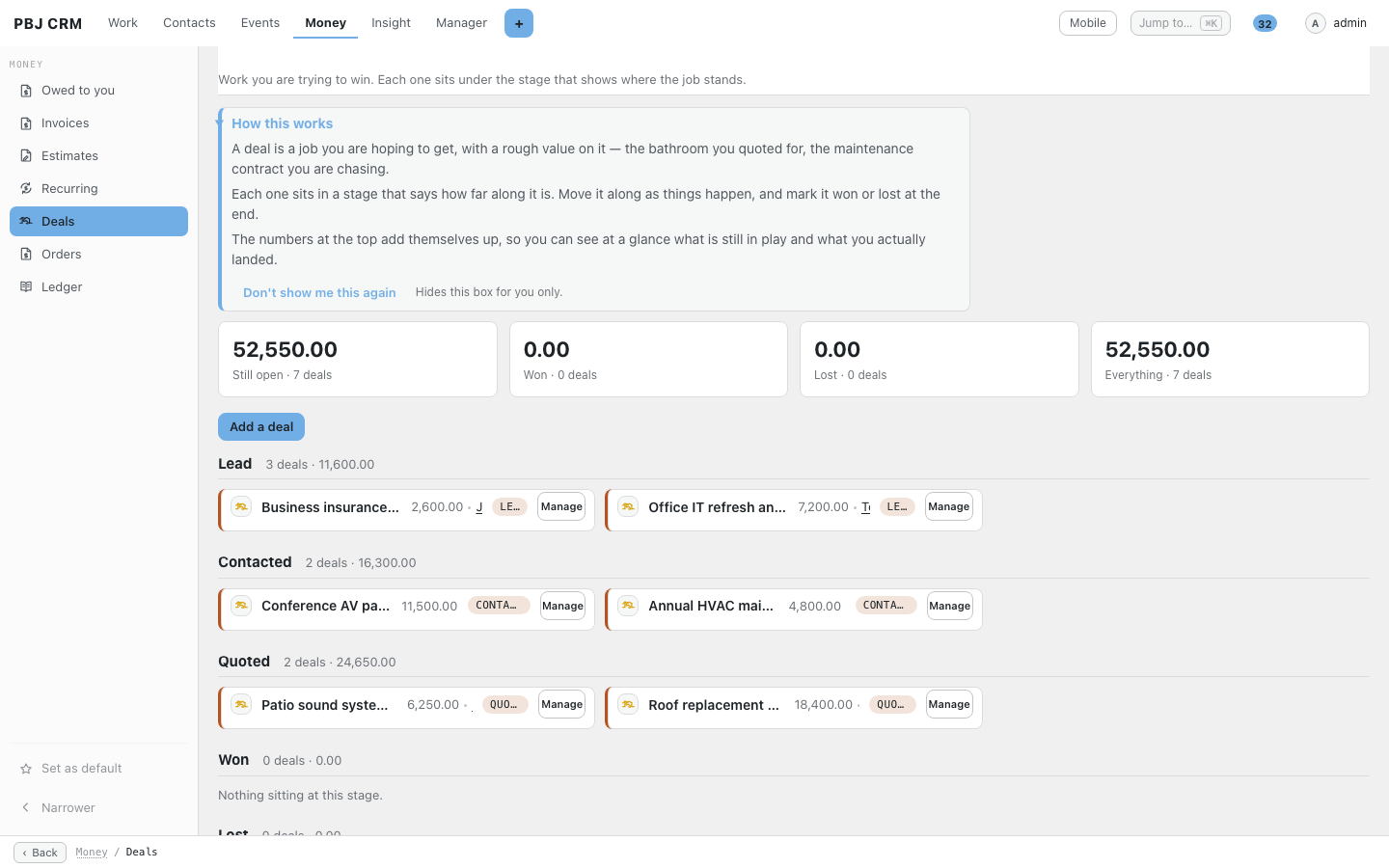Click the star icon beside Set as default
The height and width of the screenshot is (868, 1389).
[26, 769]
